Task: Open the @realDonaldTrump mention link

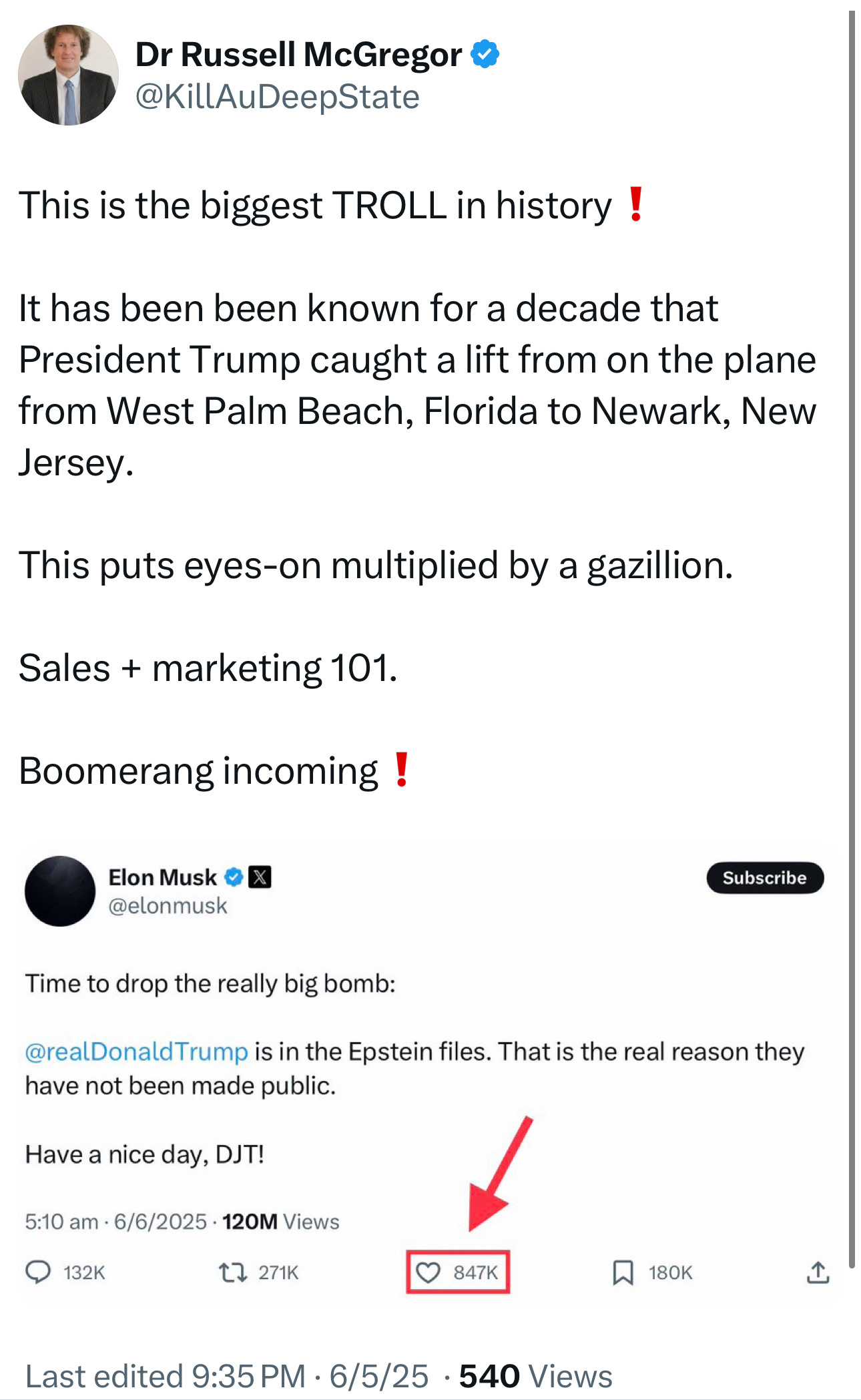Action: click(136, 1052)
